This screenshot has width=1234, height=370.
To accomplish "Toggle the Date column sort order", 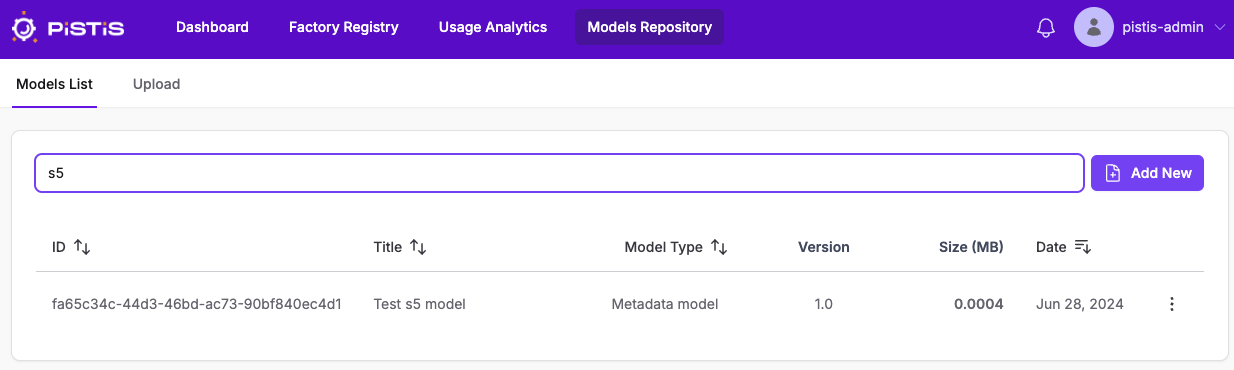I will tap(1083, 247).
